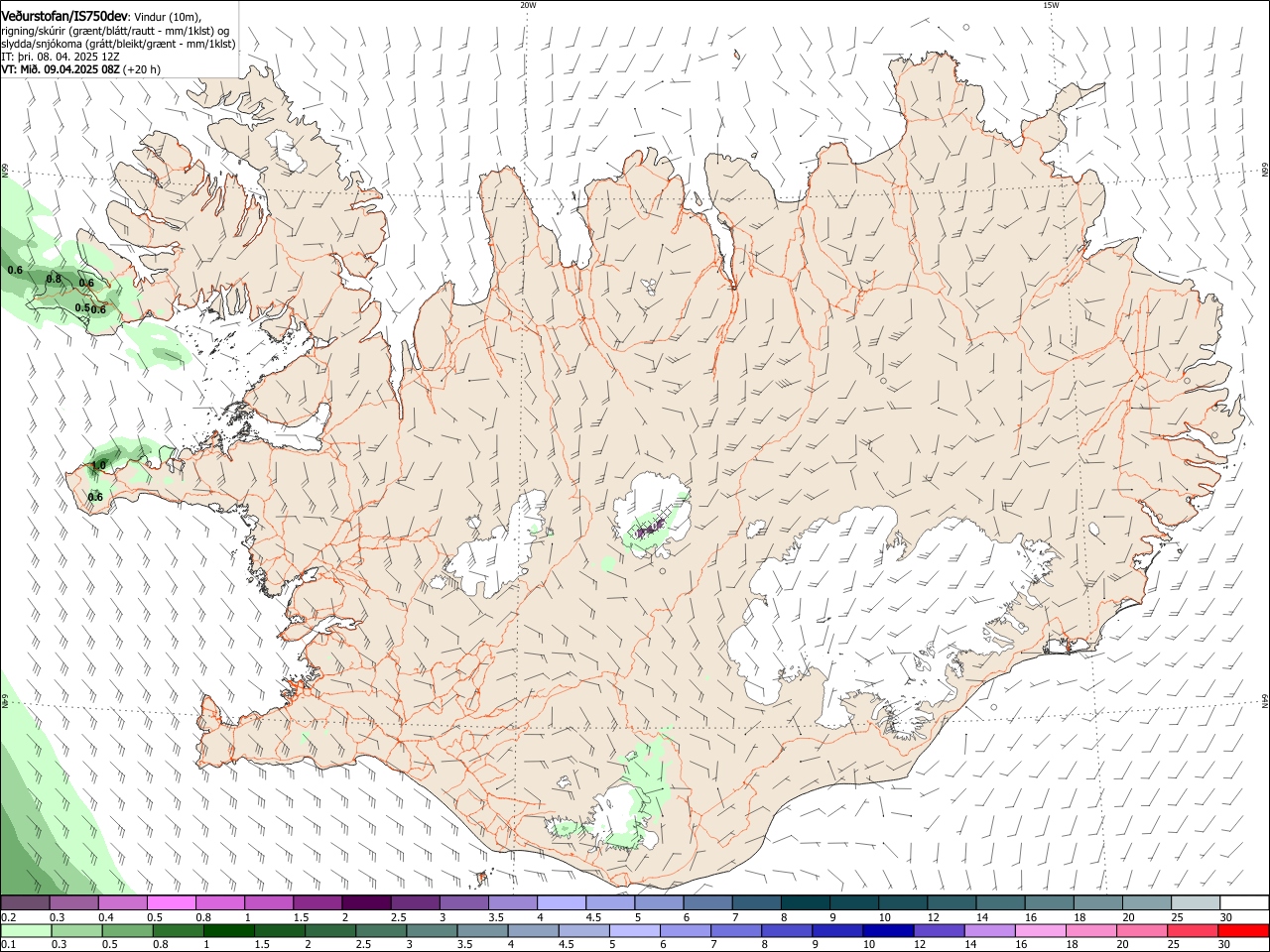Click bottom-row dark blue swatch between 10 and 12
Image resolution: width=1270 pixels, height=952 pixels.
click(x=889, y=930)
